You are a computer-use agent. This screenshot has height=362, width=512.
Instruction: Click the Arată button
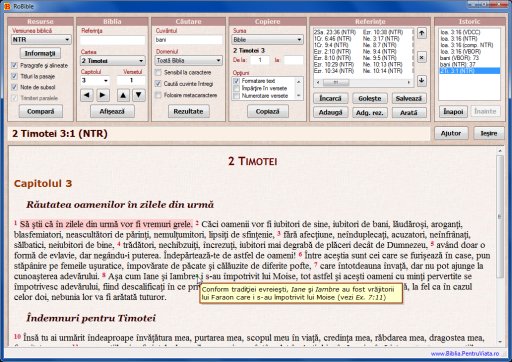point(409,113)
